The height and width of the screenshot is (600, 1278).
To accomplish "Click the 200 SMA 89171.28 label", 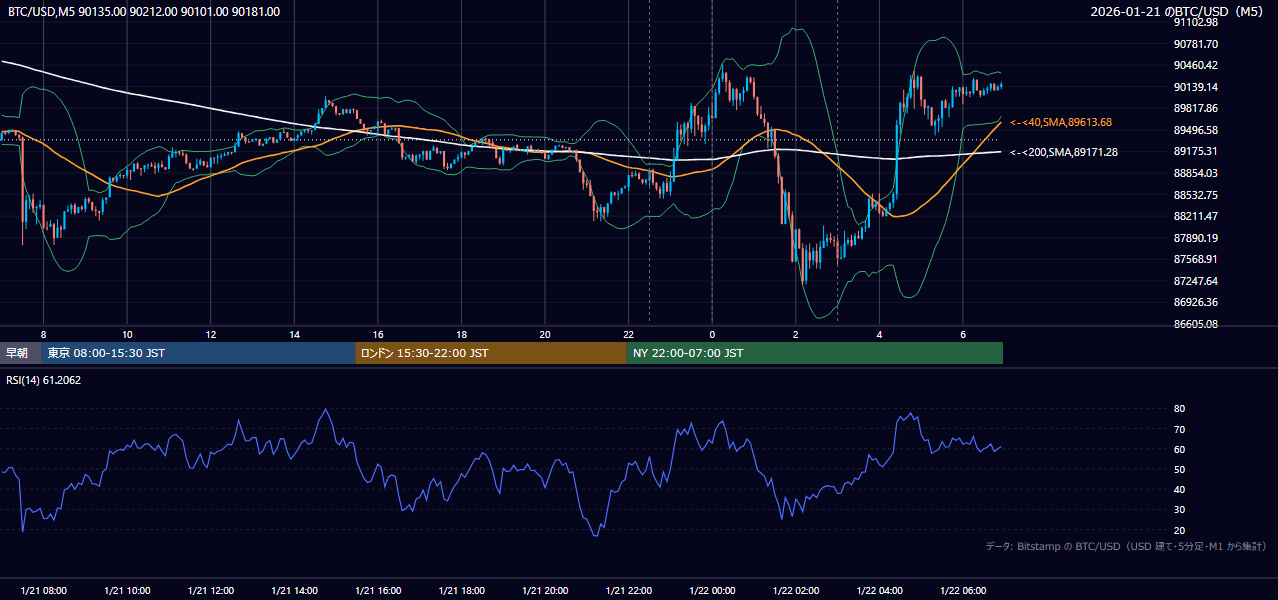I will 1064,152.
